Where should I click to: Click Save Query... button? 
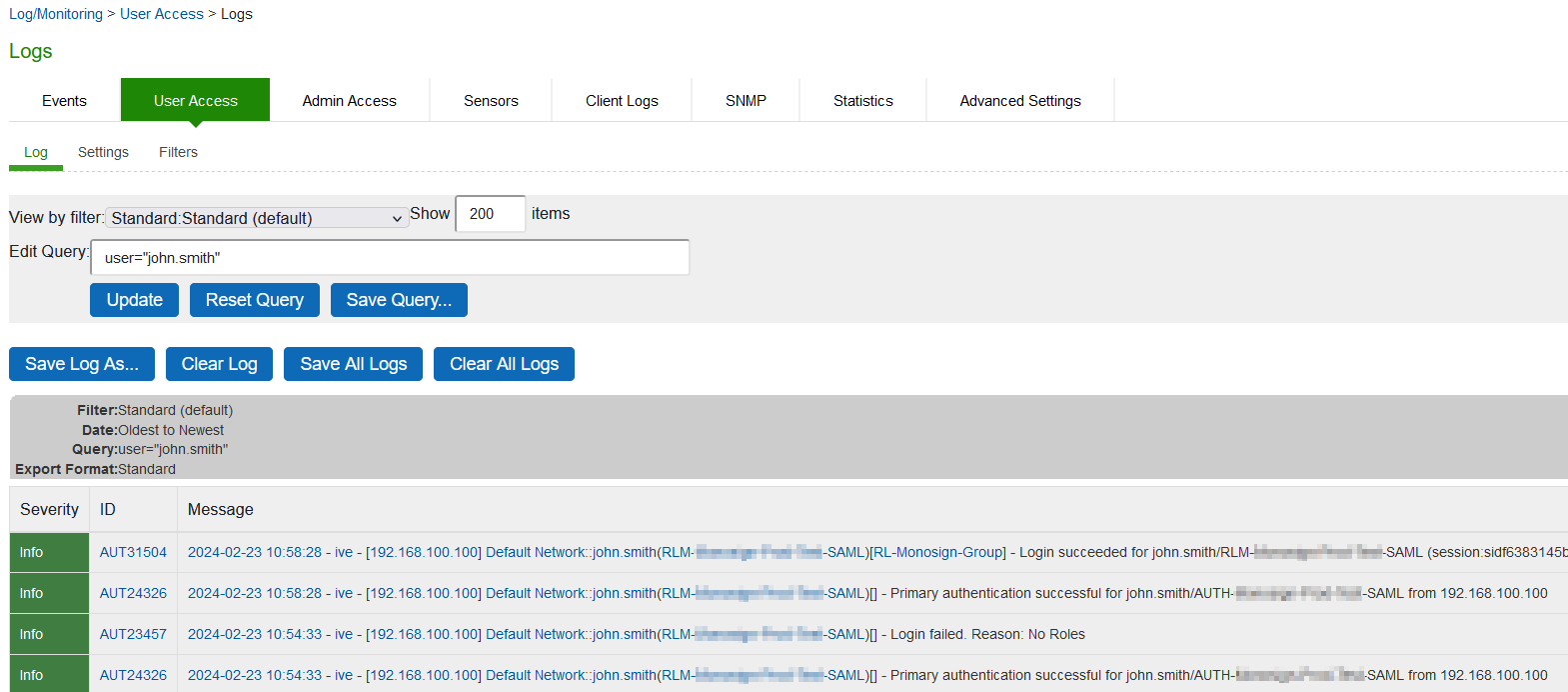pyautogui.click(x=399, y=300)
